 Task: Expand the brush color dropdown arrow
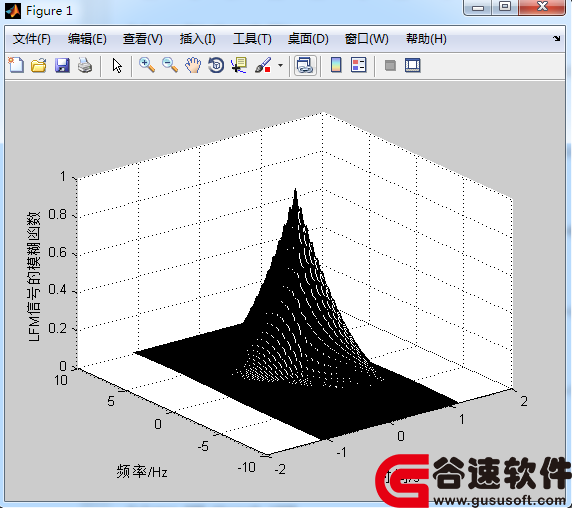(x=280, y=66)
